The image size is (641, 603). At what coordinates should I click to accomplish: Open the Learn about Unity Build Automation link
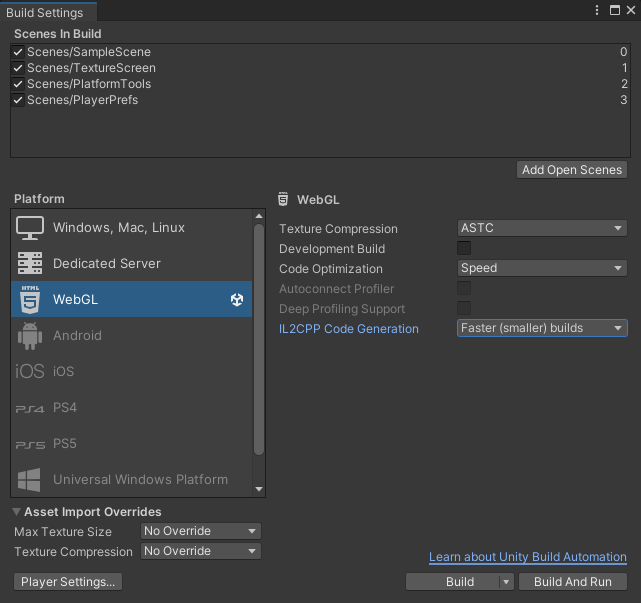point(527,557)
